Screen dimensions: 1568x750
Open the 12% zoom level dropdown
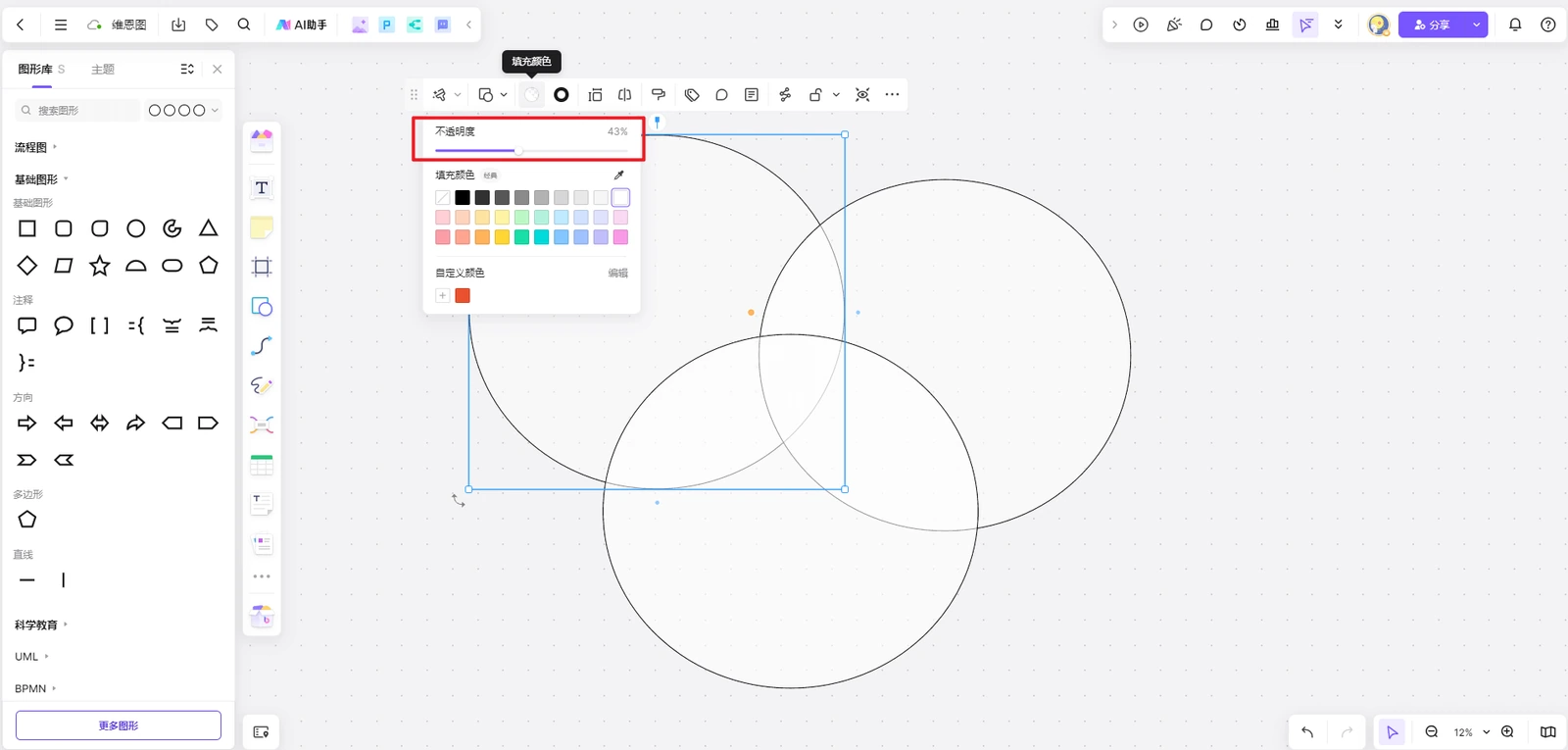point(1471,732)
